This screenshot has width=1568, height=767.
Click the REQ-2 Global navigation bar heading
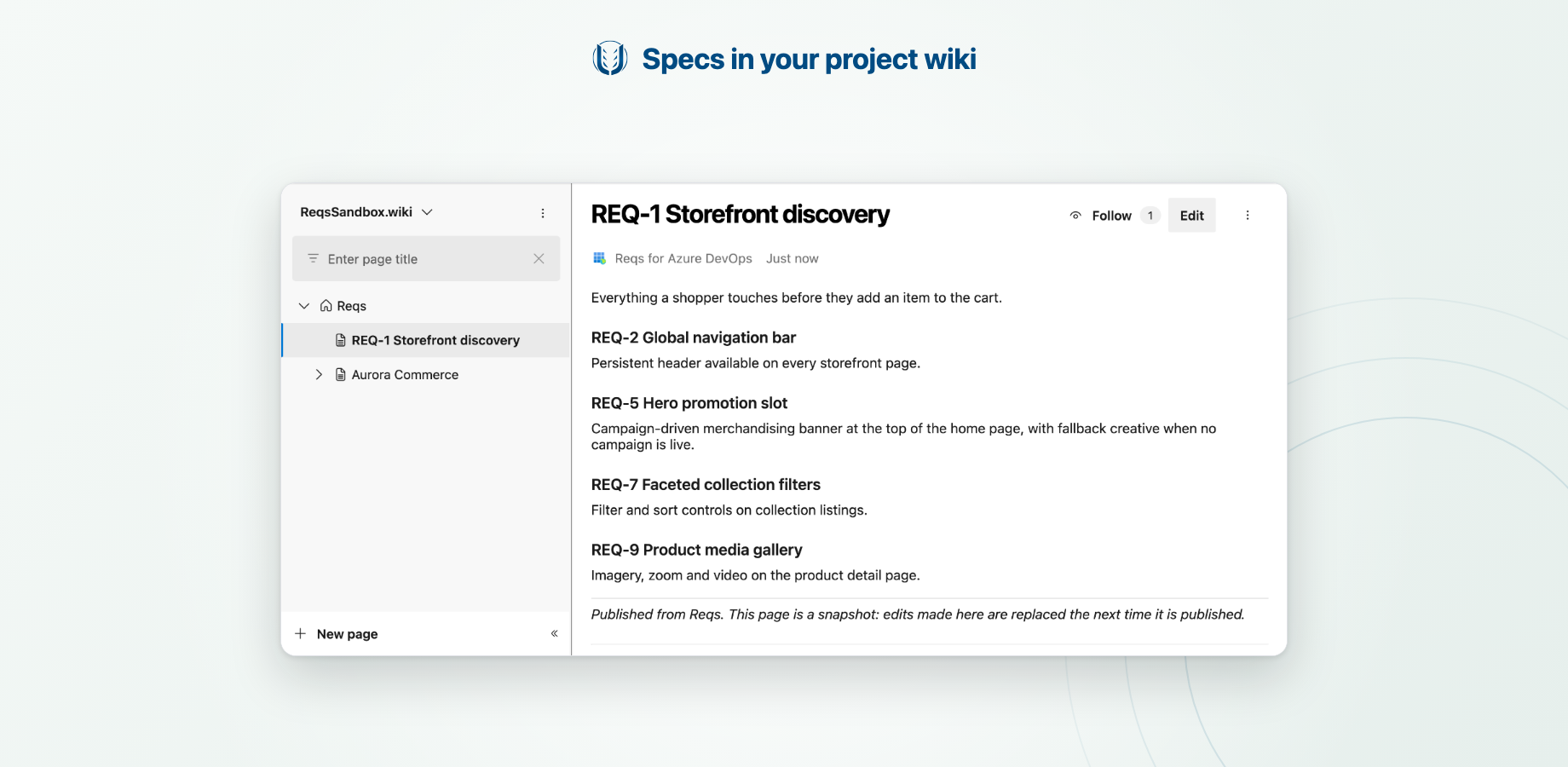[x=694, y=337]
